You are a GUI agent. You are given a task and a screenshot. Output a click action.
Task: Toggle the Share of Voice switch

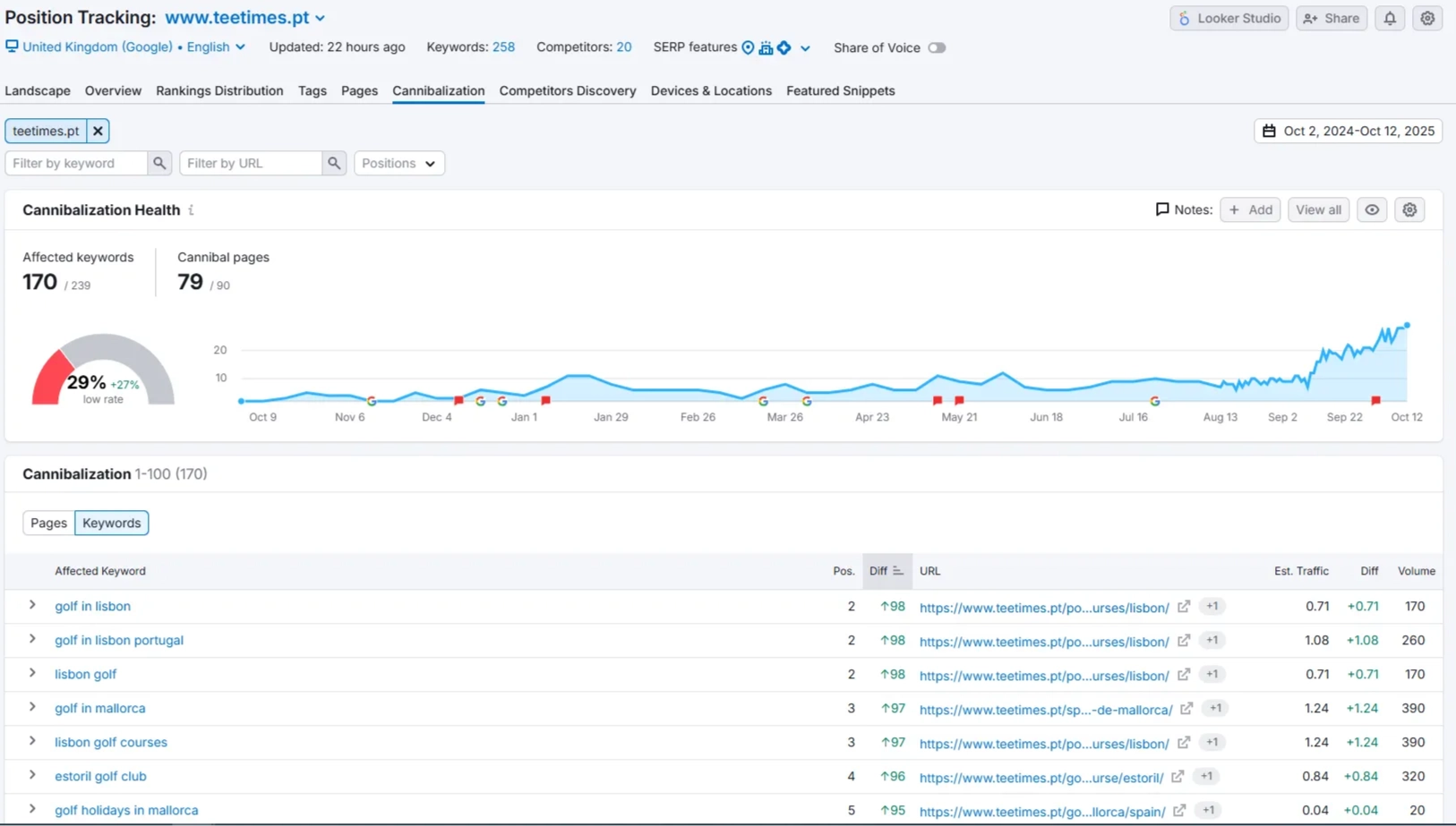tap(937, 47)
